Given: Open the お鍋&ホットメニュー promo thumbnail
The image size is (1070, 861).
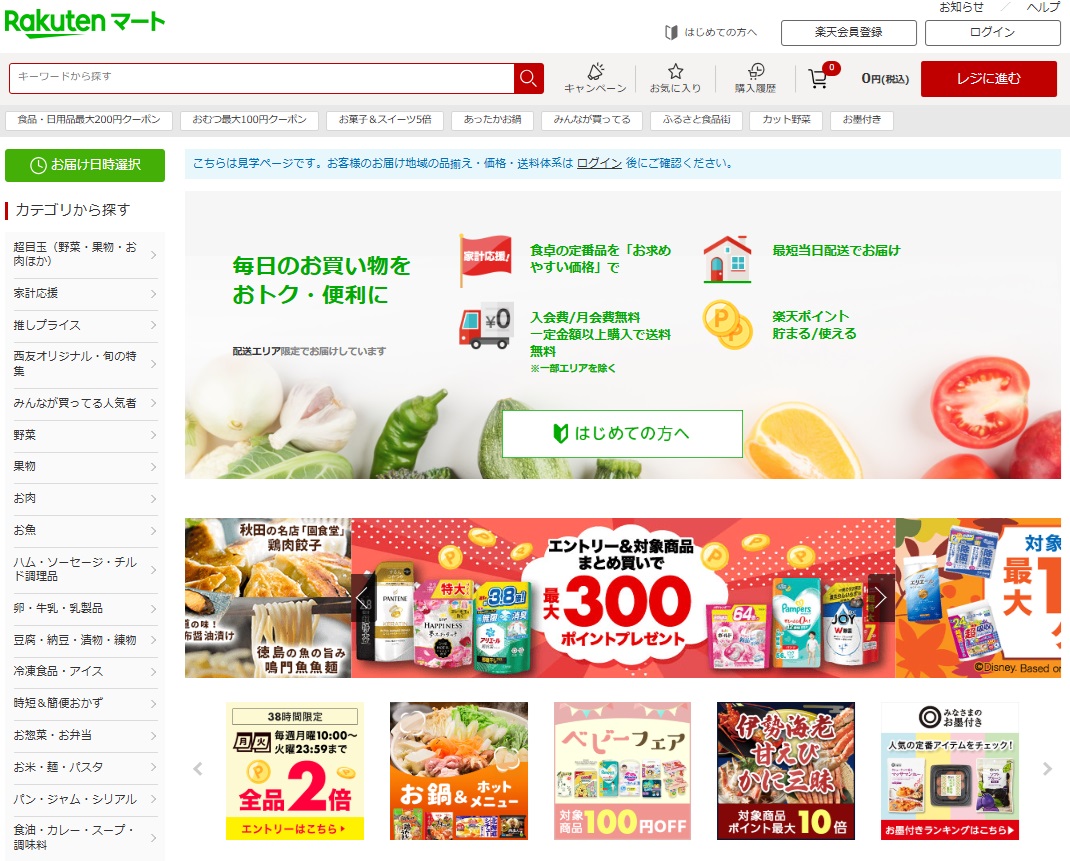Looking at the screenshot, I should coord(459,770).
